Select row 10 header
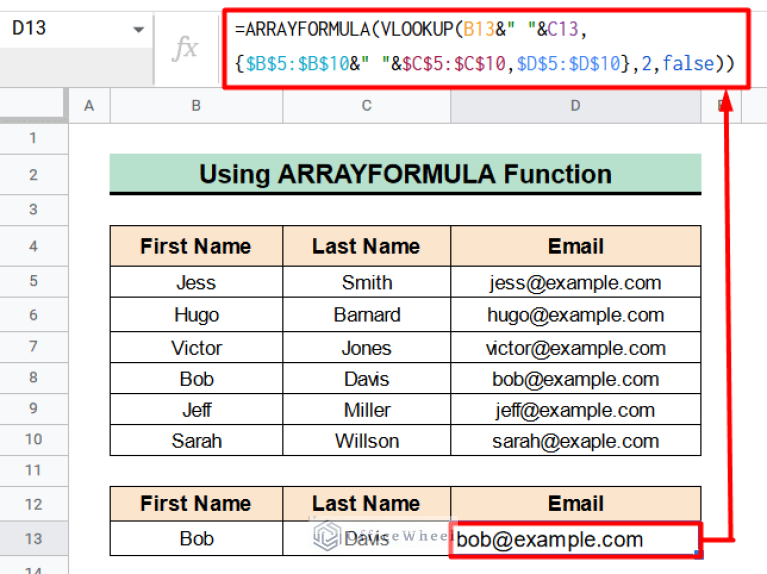 pyautogui.click(x=33, y=440)
